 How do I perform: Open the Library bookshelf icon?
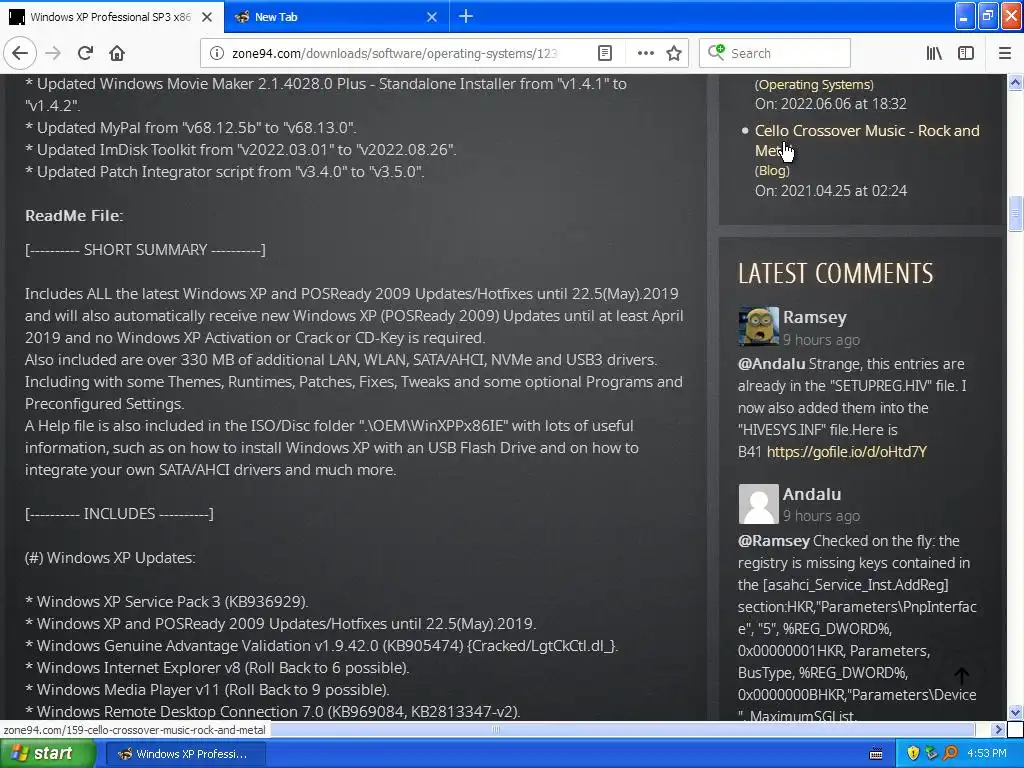(x=934, y=53)
